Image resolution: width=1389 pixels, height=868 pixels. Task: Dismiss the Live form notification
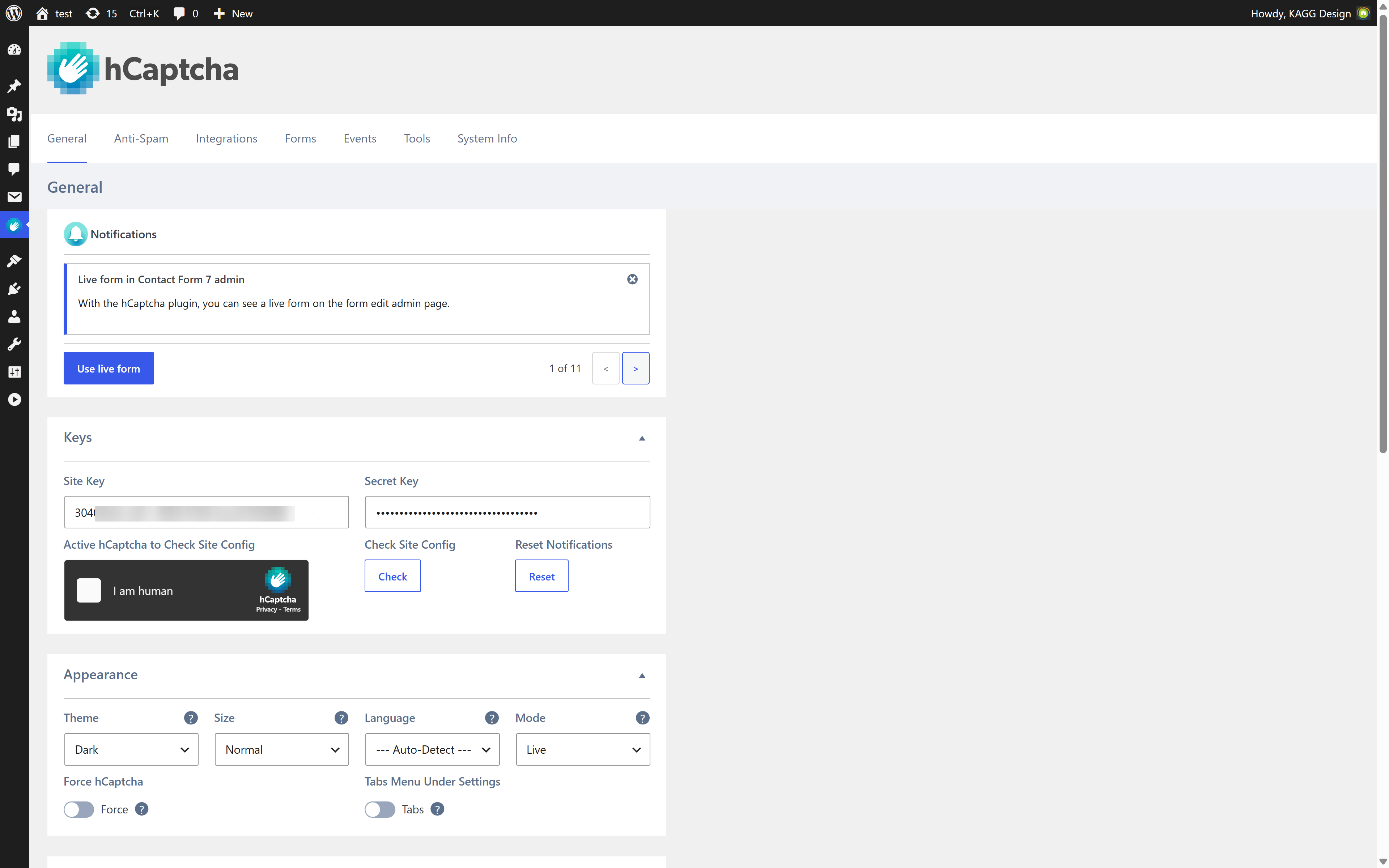tap(633, 280)
